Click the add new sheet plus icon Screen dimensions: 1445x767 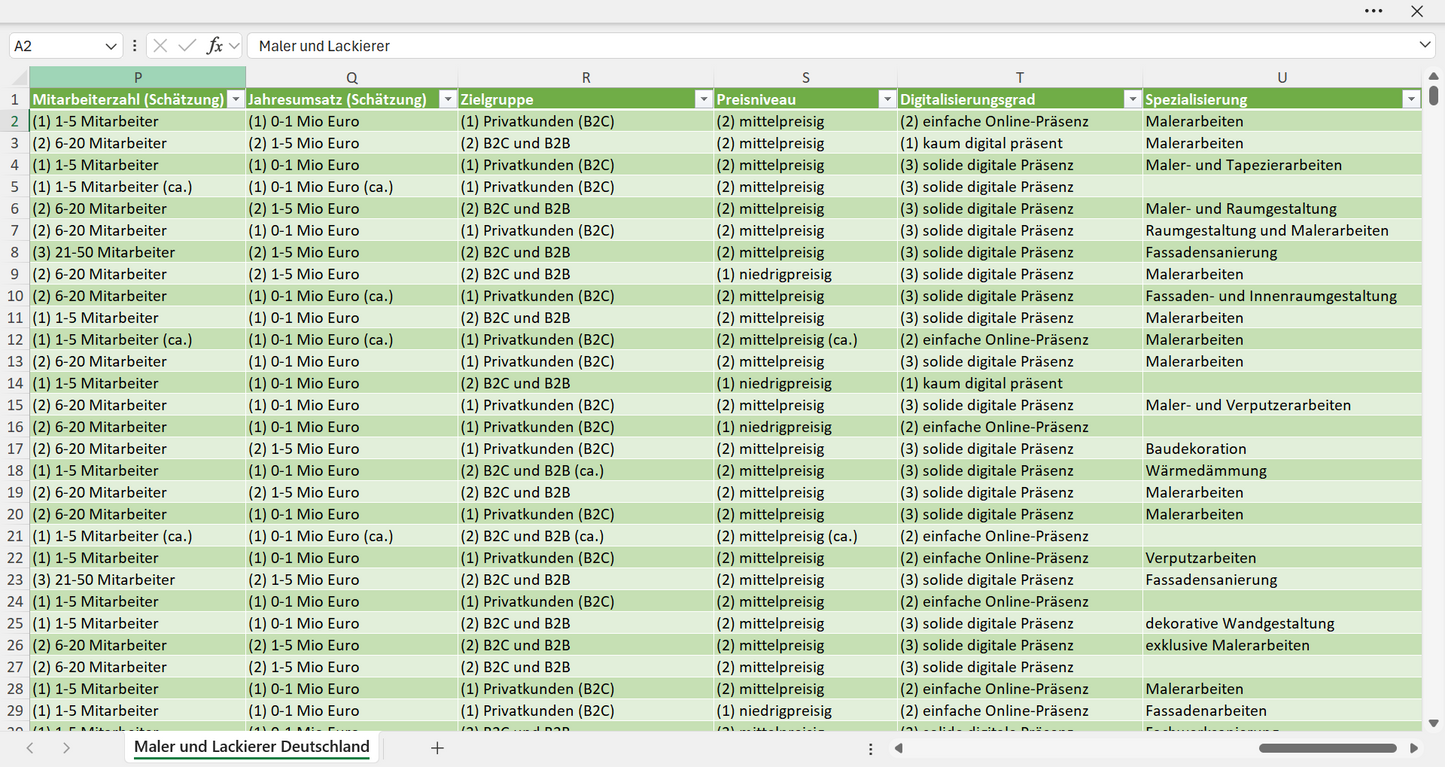point(437,748)
